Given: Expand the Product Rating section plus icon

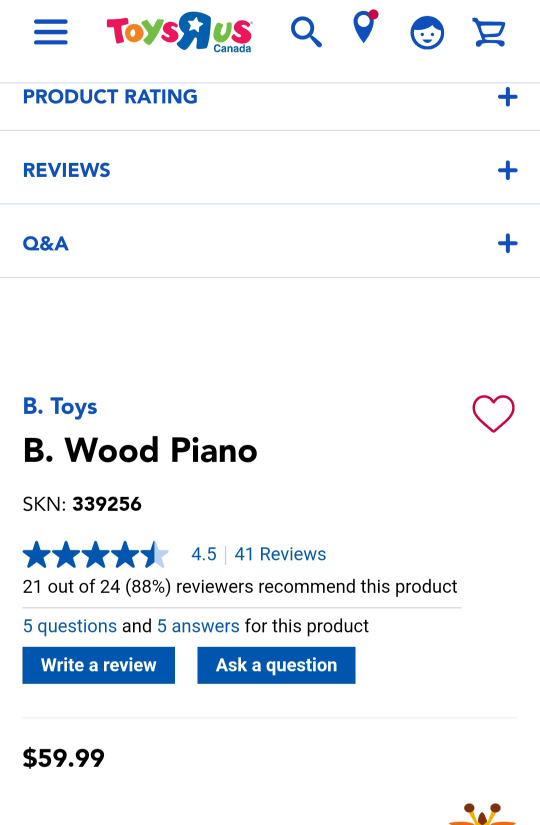Looking at the screenshot, I should point(507,97).
